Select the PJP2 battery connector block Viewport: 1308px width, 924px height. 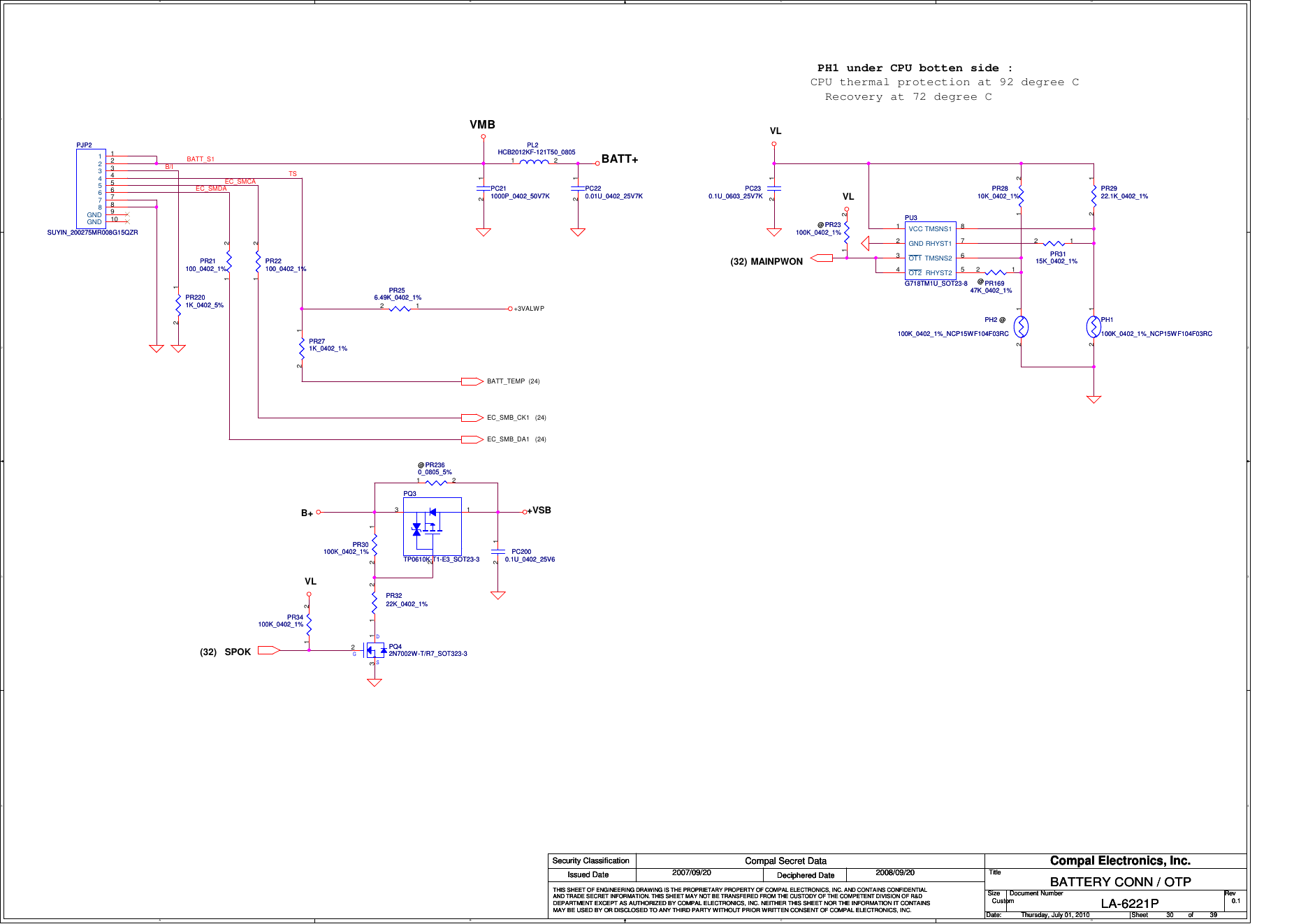pyautogui.click(x=91, y=189)
